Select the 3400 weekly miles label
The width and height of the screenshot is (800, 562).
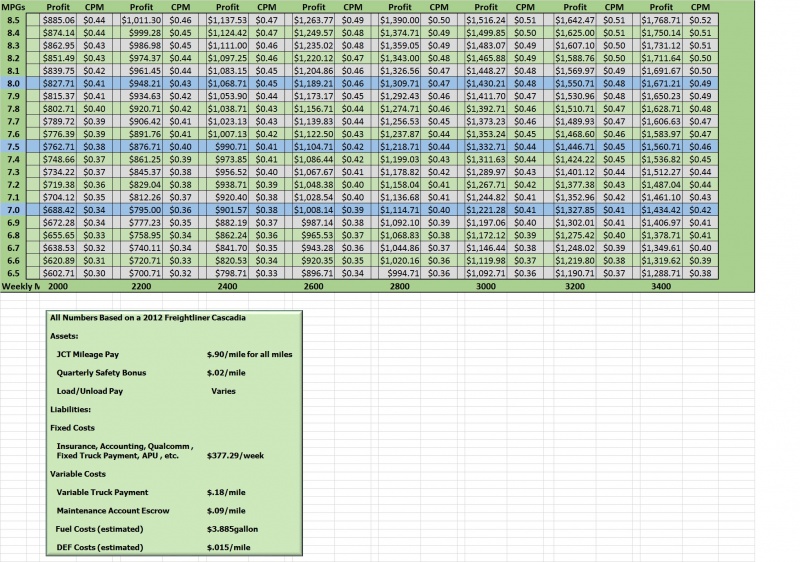point(661,286)
